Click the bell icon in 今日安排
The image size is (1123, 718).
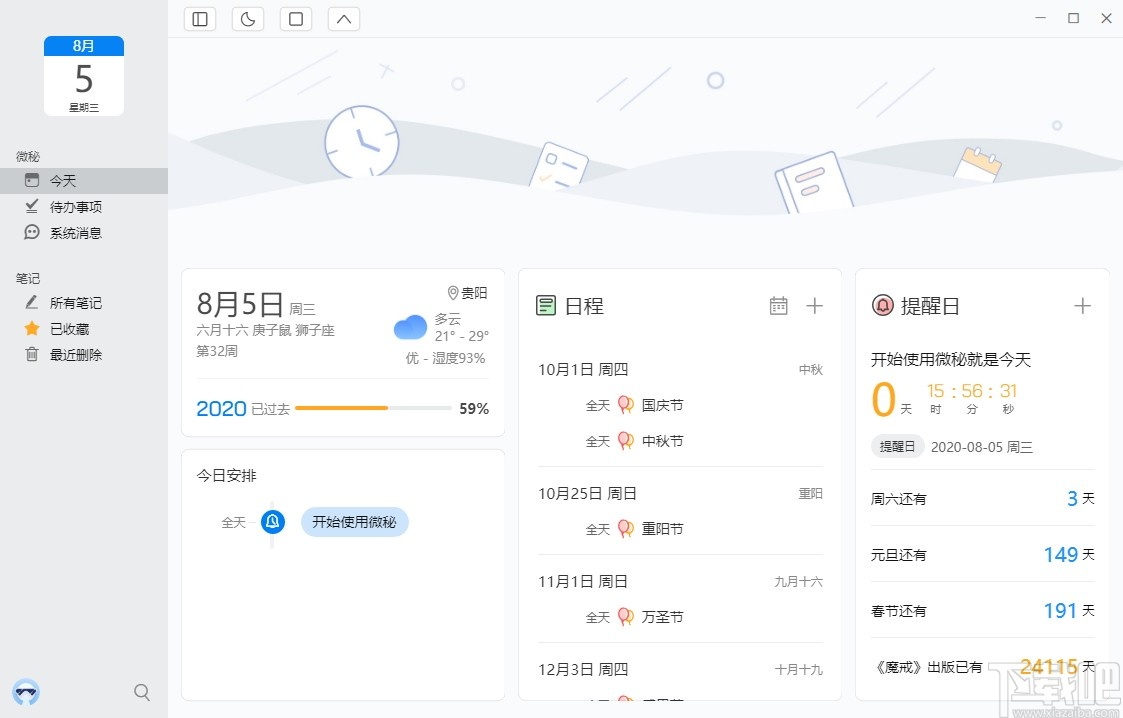272,522
